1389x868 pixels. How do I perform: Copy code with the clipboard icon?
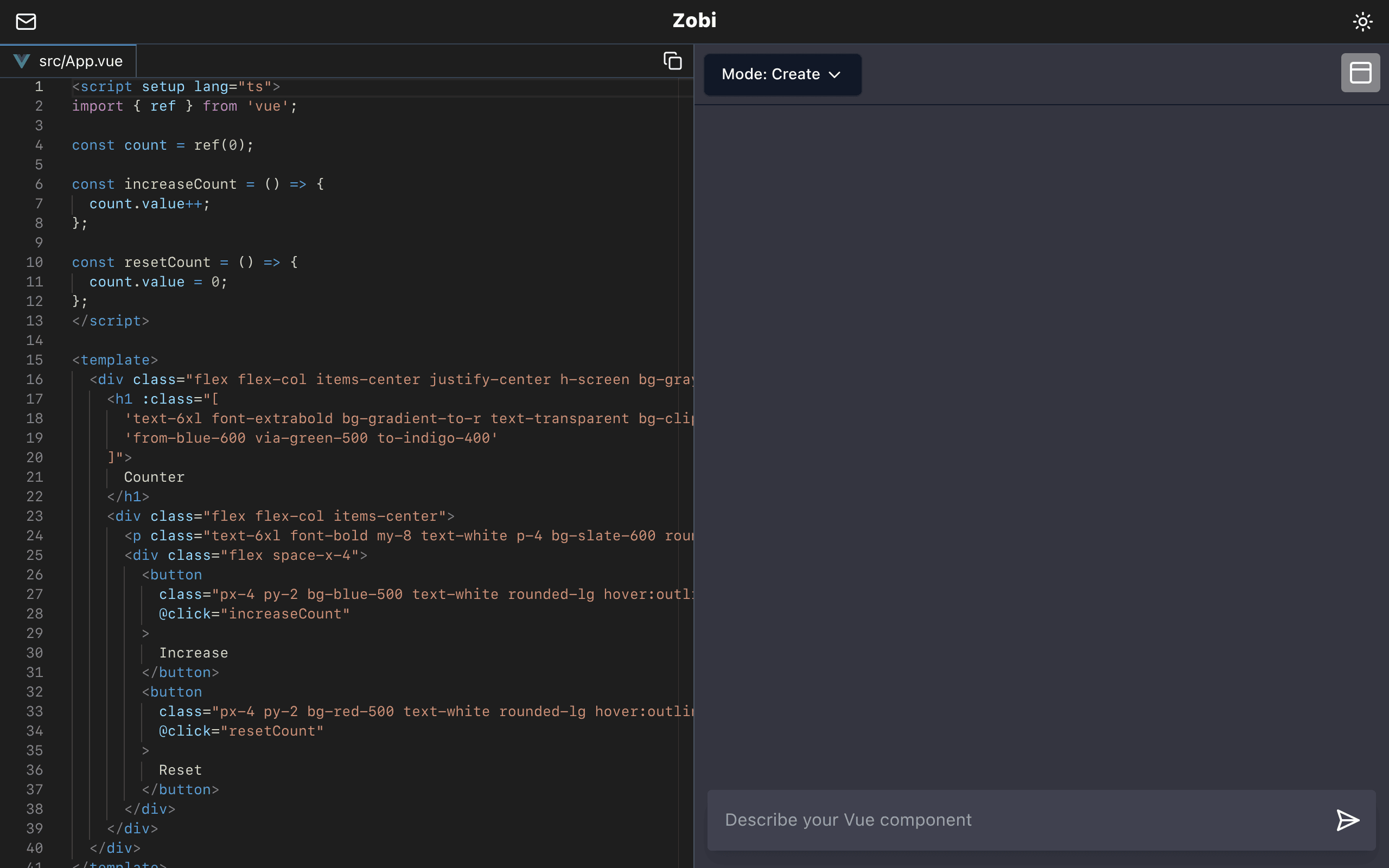pyautogui.click(x=672, y=61)
